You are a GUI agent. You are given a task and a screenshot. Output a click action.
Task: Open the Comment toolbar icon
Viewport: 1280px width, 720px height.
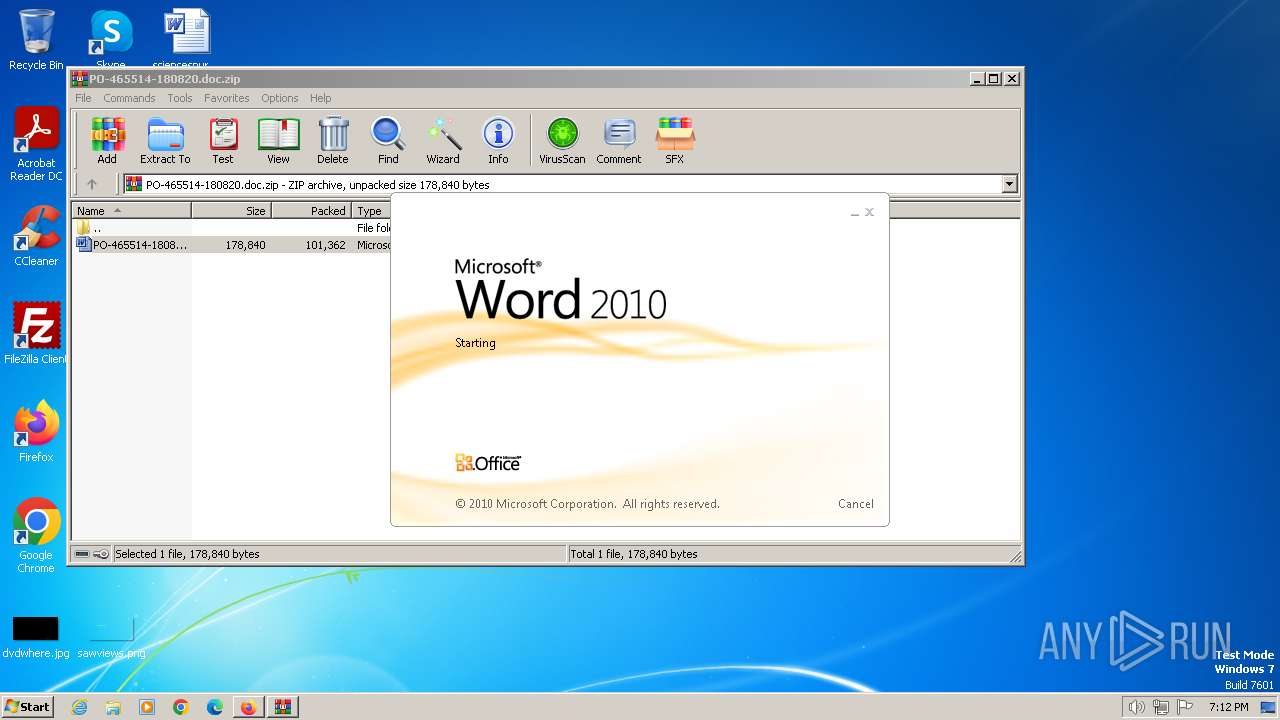click(619, 140)
